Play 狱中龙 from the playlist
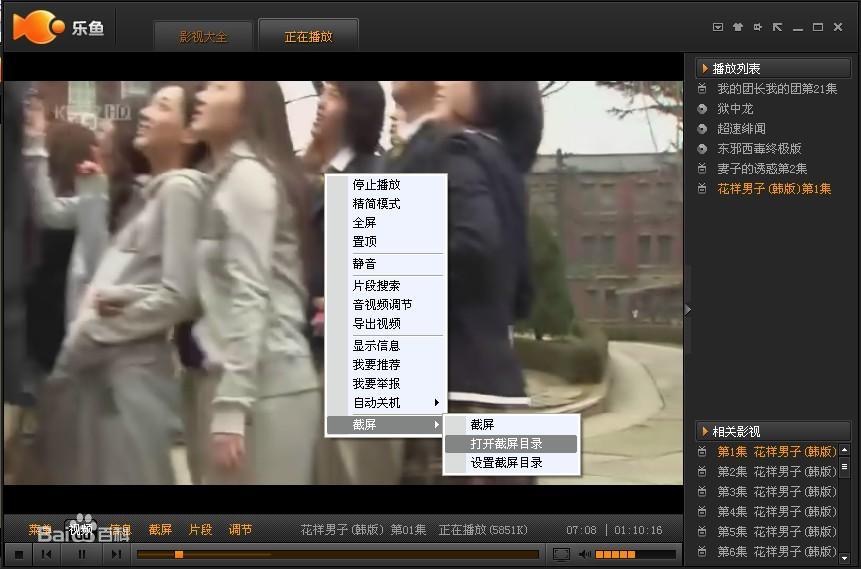861x569 pixels. tap(735, 109)
